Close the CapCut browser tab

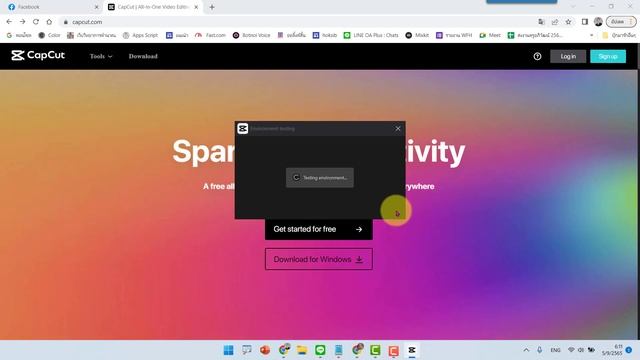tap(196, 7)
